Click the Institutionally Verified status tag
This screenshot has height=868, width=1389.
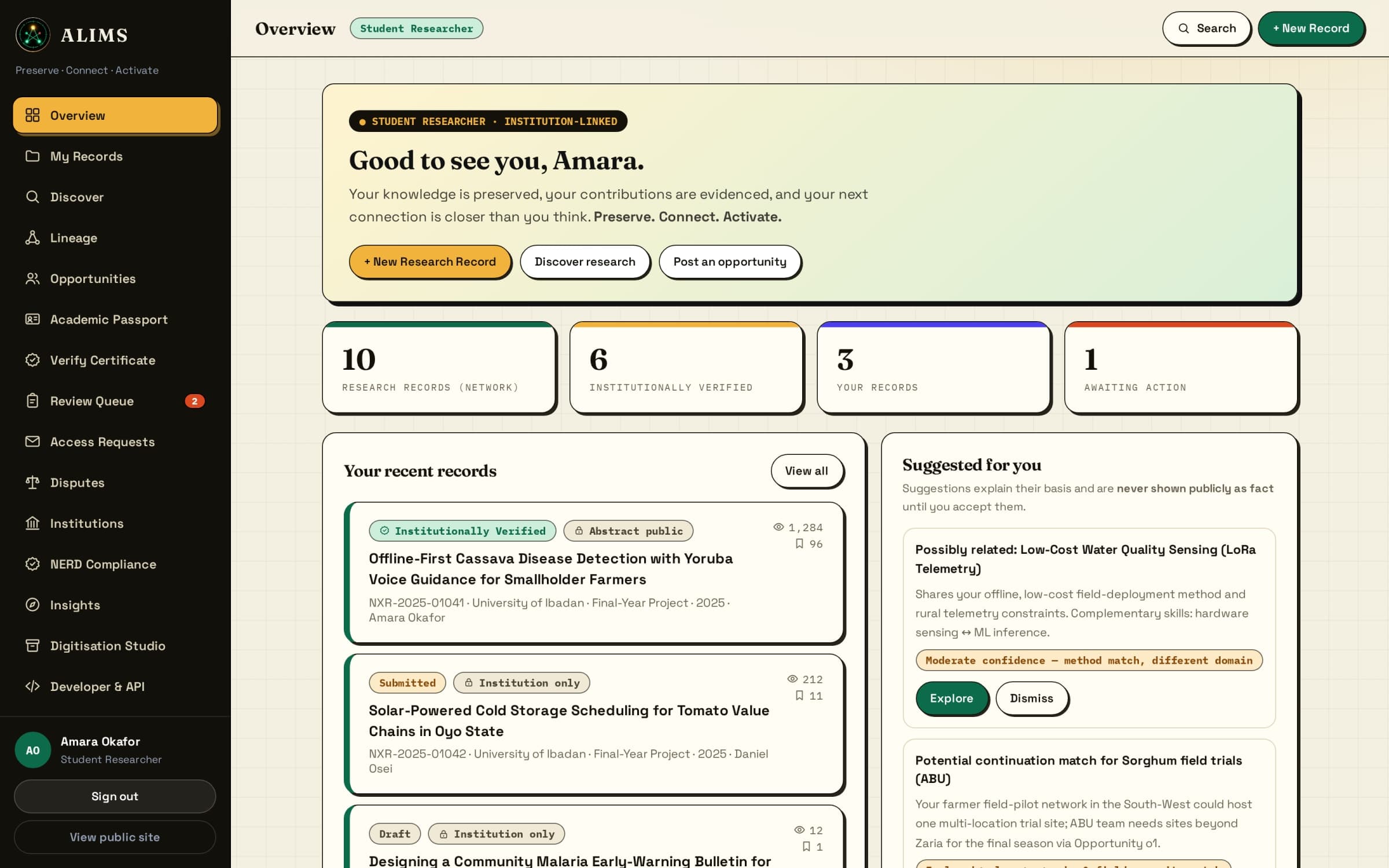pos(462,531)
